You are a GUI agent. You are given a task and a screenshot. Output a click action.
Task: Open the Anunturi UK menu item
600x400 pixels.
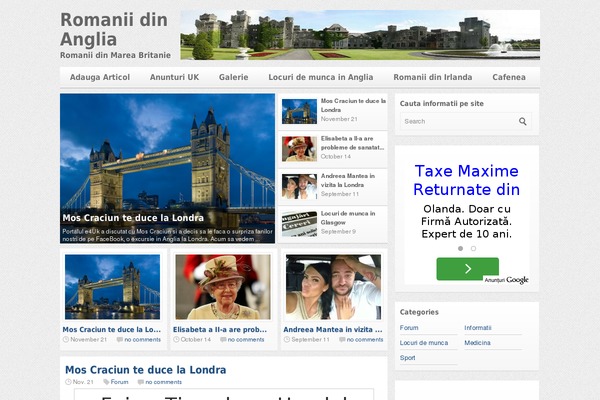pyautogui.click(x=174, y=77)
